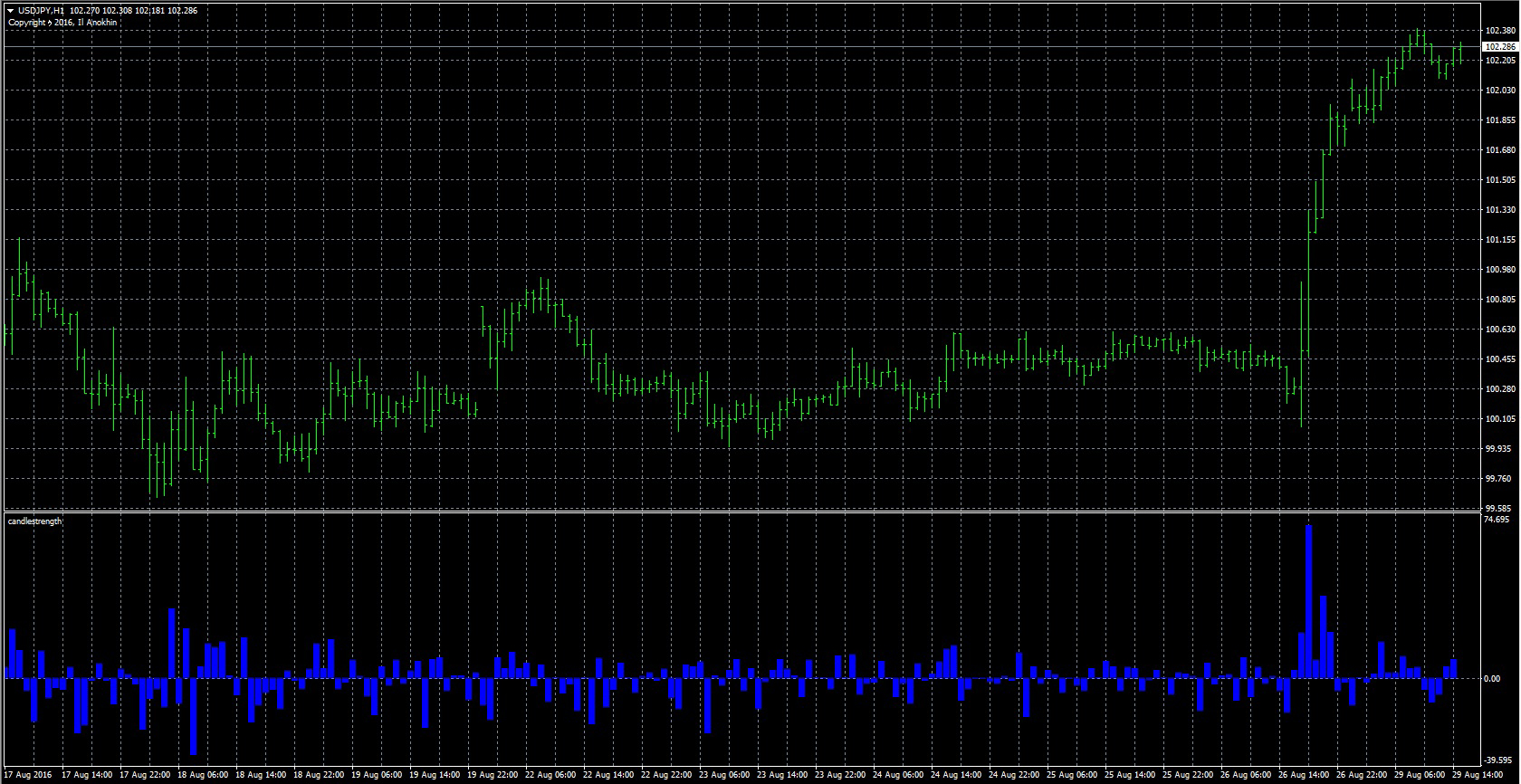
Task: Click the 19 Aug 06:00 time label
Action: point(378,775)
